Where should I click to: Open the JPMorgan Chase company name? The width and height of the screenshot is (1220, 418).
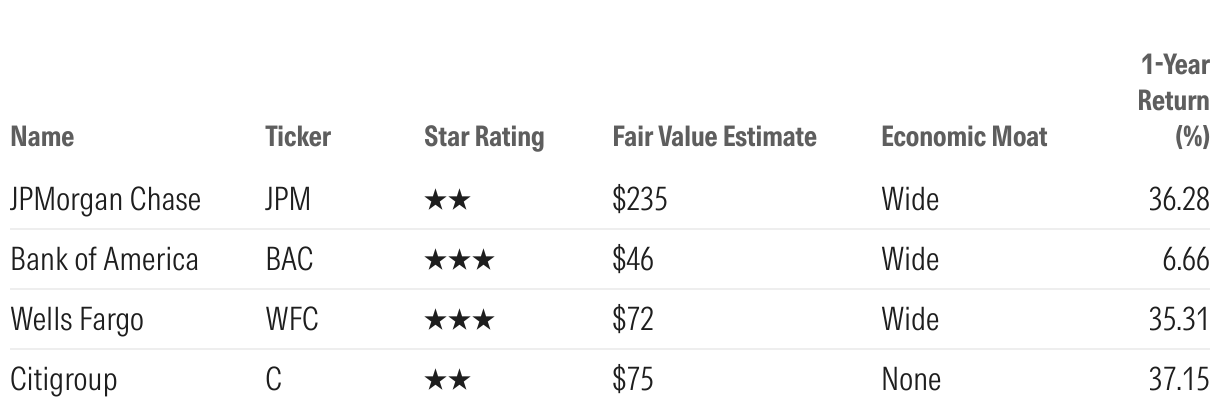tap(105, 201)
